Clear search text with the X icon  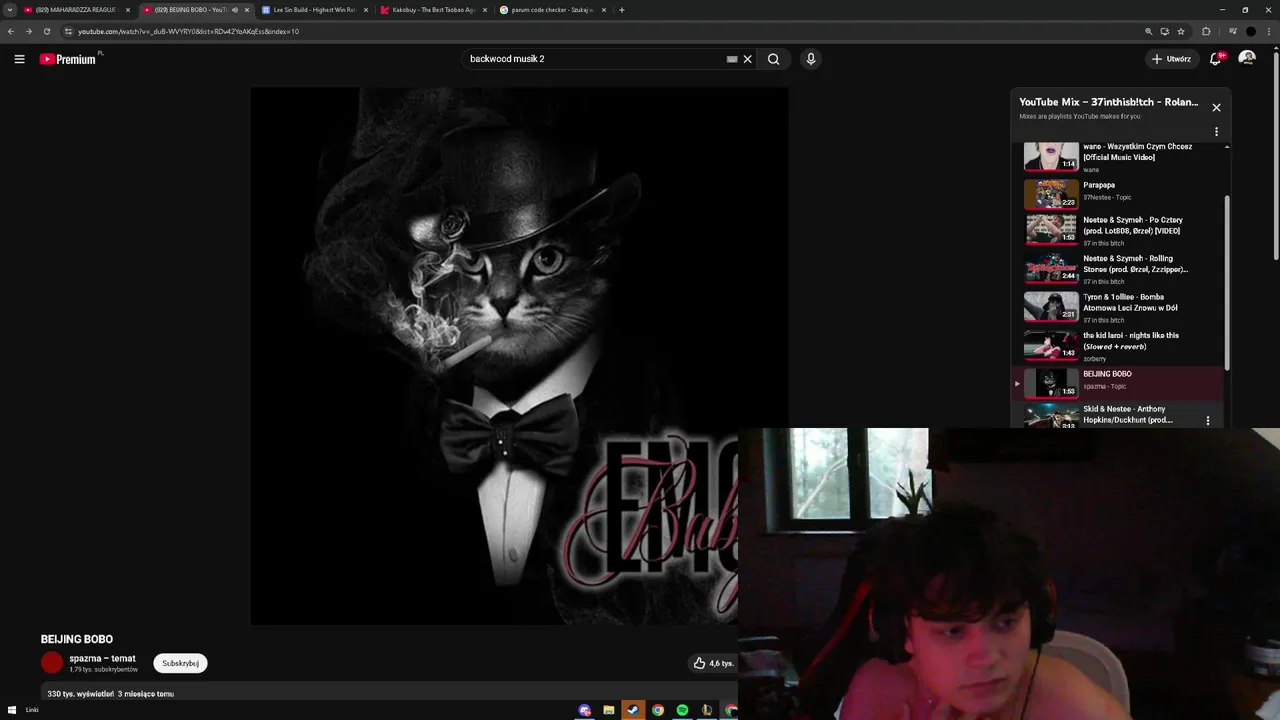coord(747,59)
